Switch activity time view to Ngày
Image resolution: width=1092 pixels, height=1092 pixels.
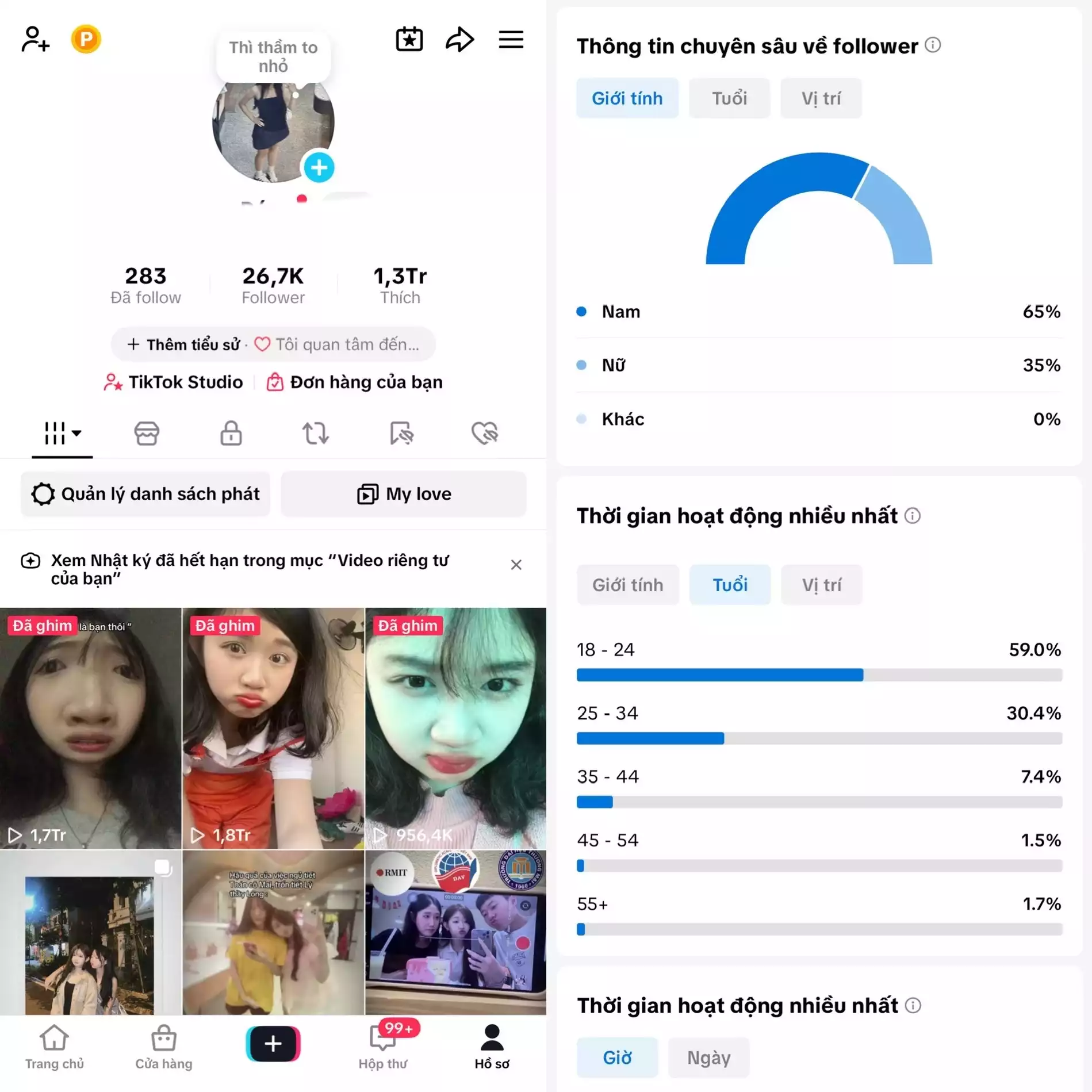tap(708, 1057)
